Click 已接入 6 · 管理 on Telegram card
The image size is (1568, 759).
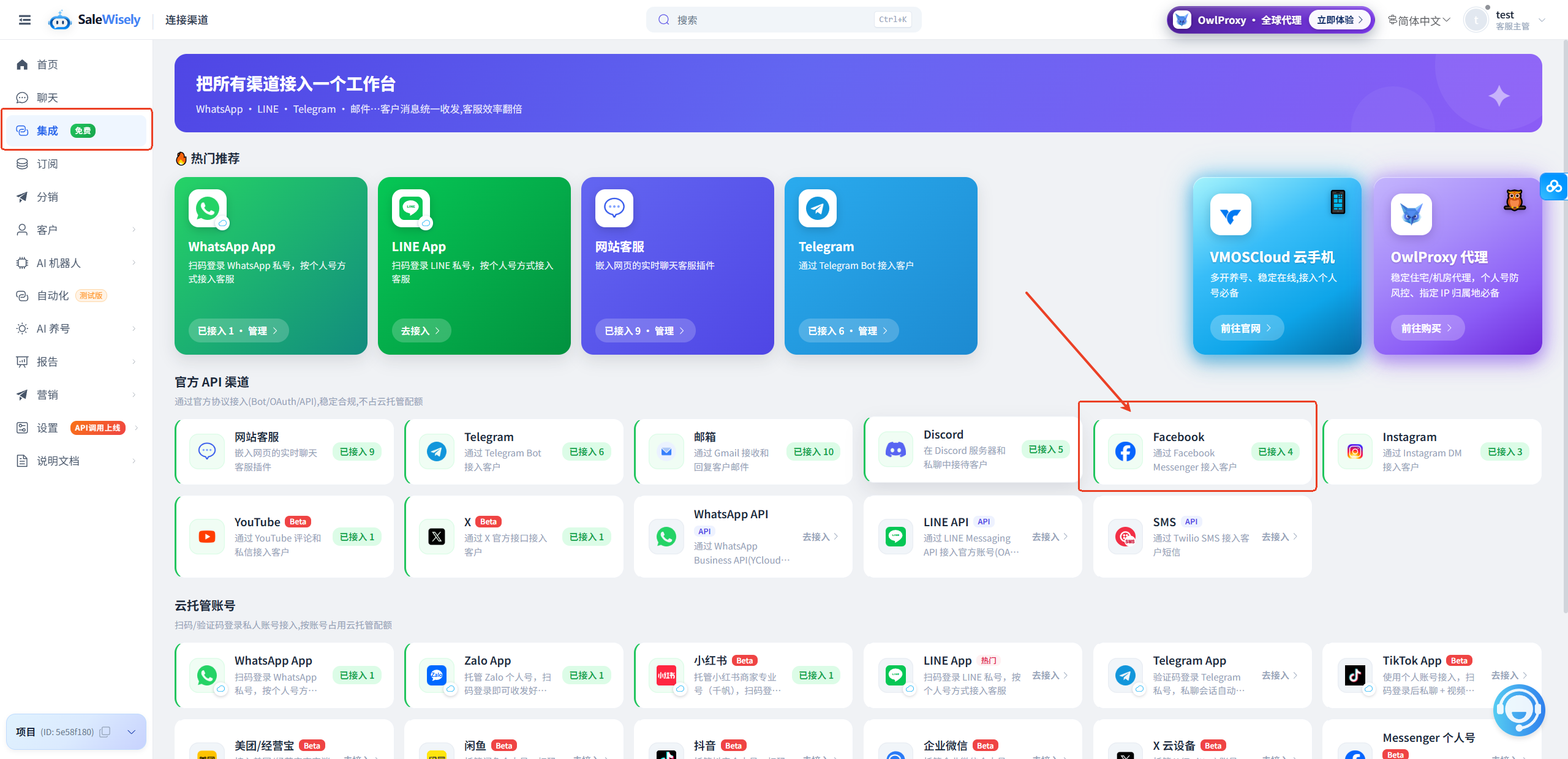848,331
